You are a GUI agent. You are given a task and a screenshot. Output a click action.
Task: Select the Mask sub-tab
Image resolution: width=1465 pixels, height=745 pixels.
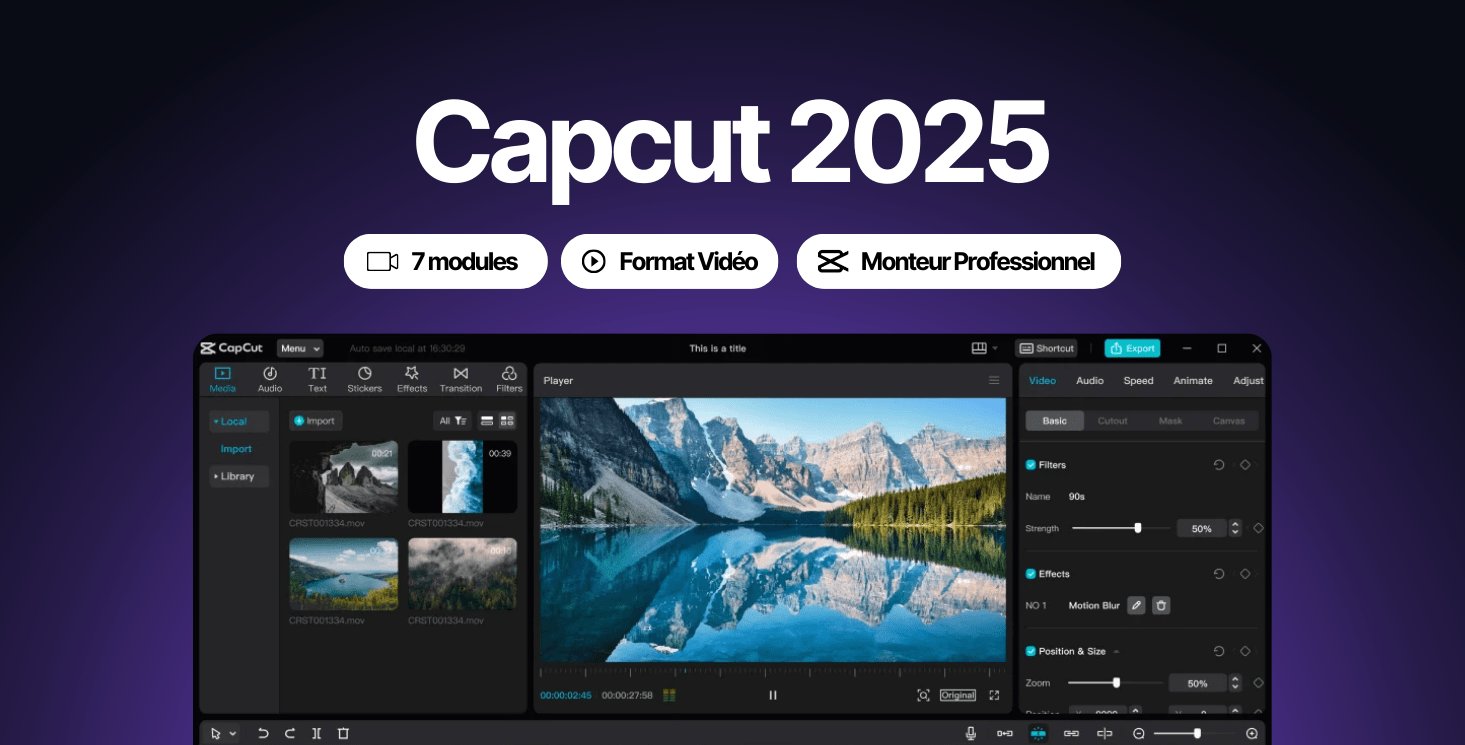[x=1171, y=421]
